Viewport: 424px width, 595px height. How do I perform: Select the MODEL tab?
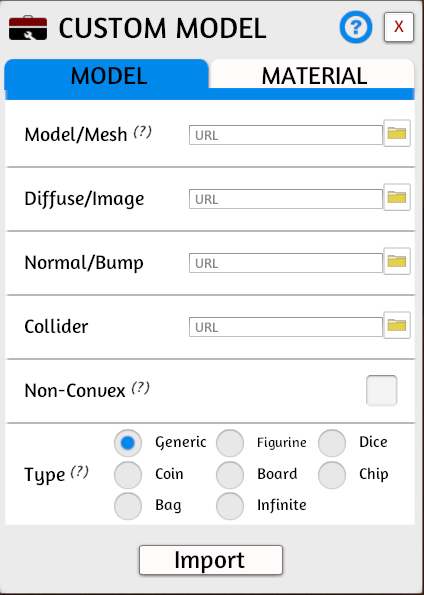(x=107, y=75)
